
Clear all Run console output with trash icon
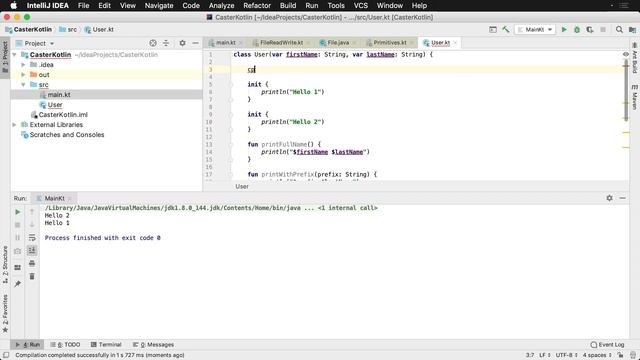coord(32,276)
